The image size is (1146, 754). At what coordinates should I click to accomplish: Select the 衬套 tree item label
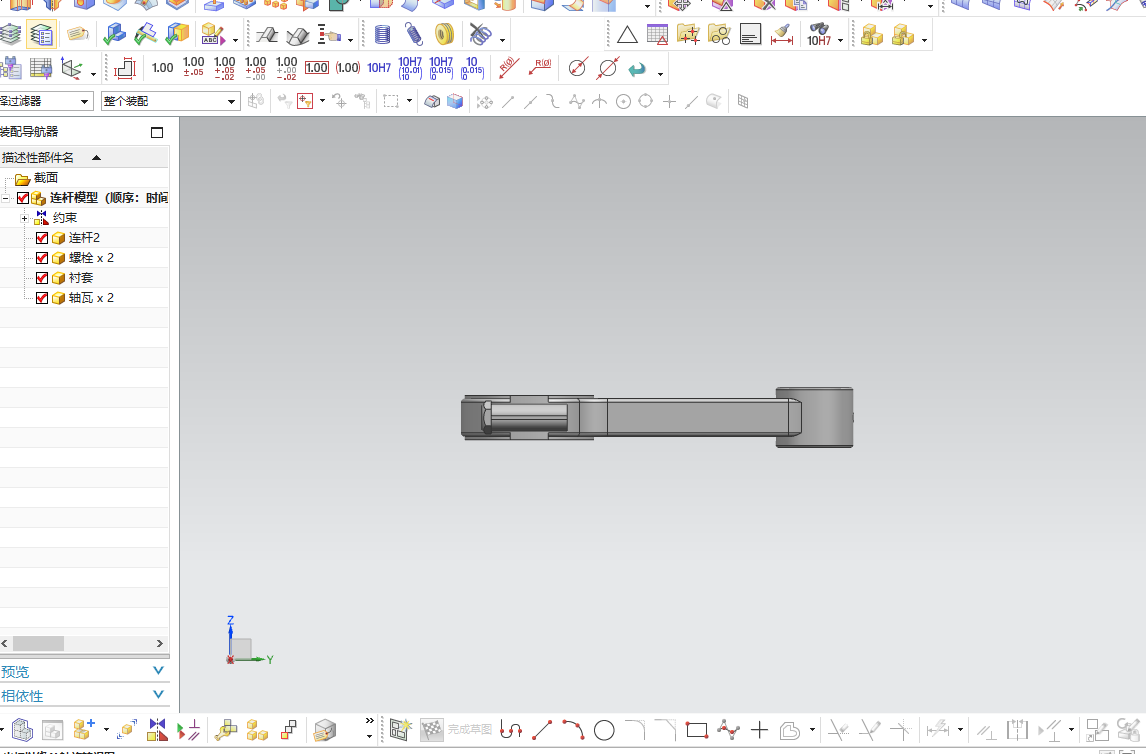81,278
